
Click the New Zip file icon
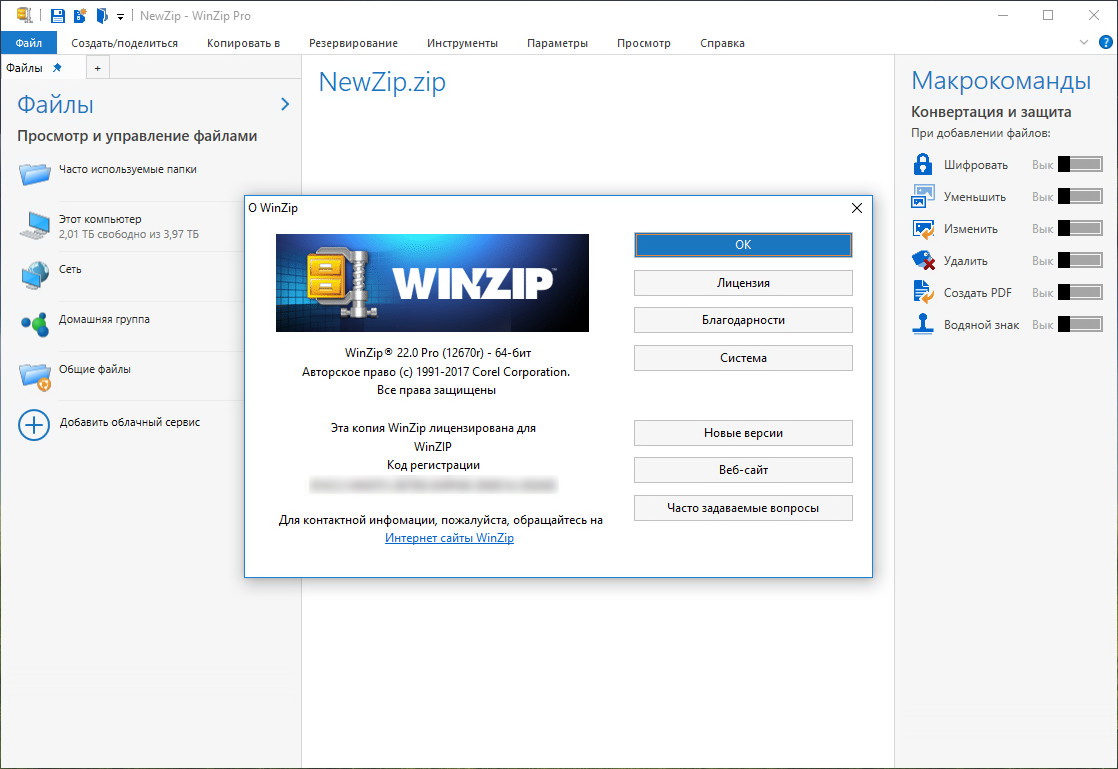point(80,16)
